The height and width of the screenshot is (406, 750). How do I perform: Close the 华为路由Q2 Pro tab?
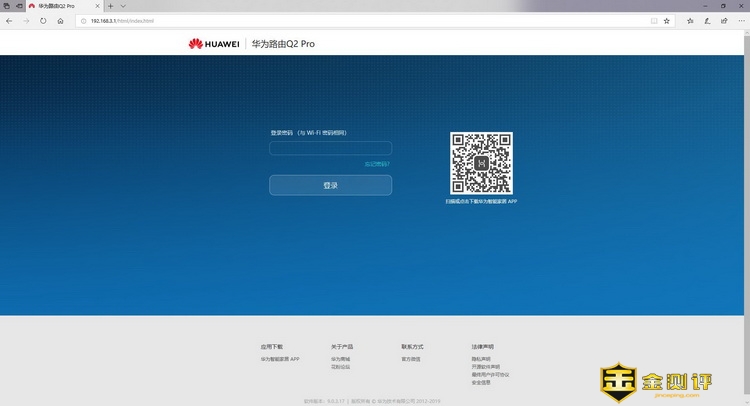pos(98,6)
